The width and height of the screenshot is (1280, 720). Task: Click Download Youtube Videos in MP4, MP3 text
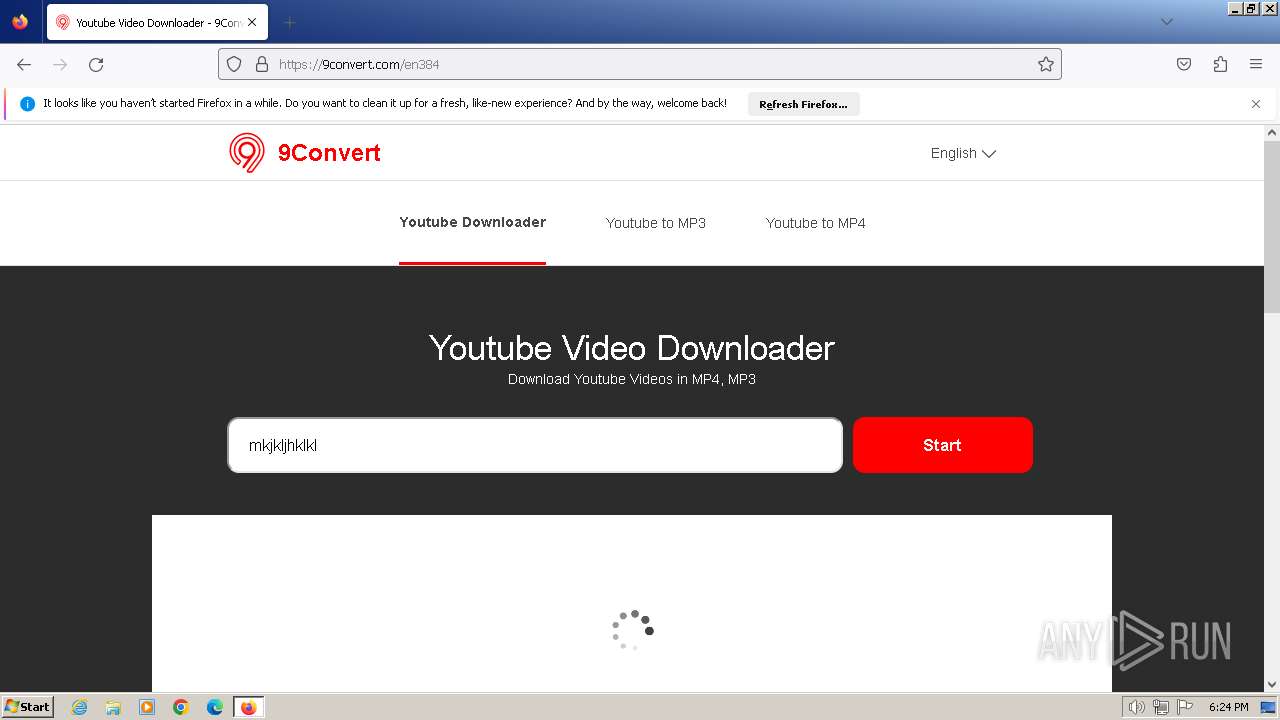pyautogui.click(x=632, y=379)
